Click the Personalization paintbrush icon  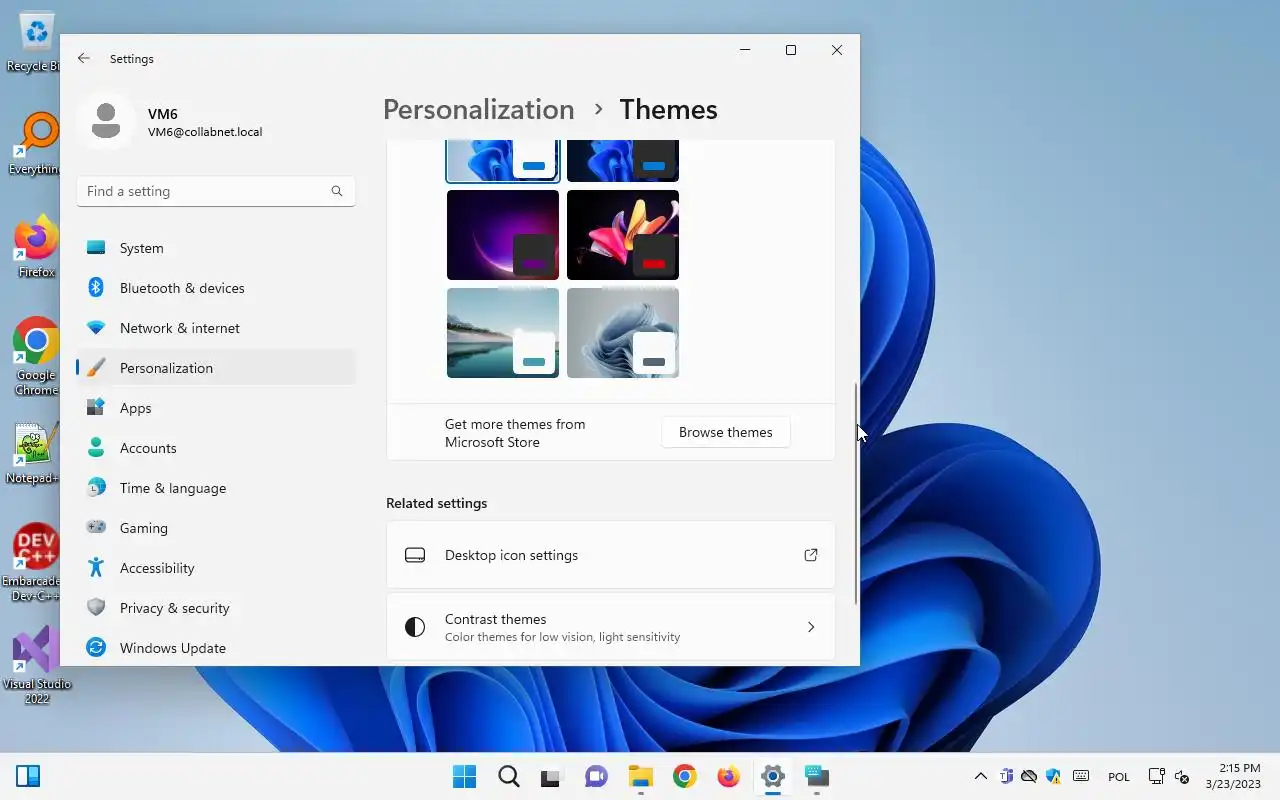click(x=96, y=368)
